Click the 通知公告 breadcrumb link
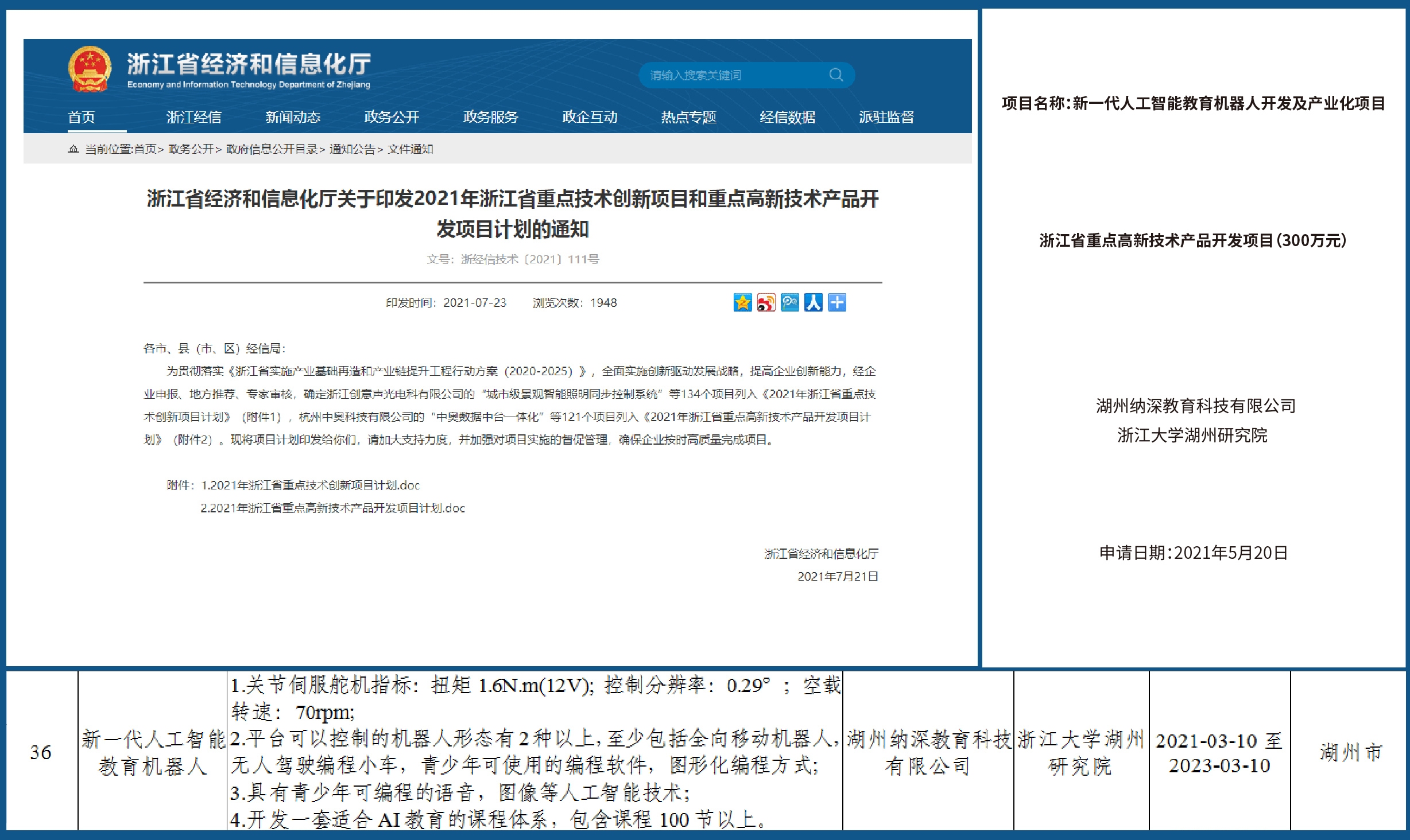 coord(352,149)
